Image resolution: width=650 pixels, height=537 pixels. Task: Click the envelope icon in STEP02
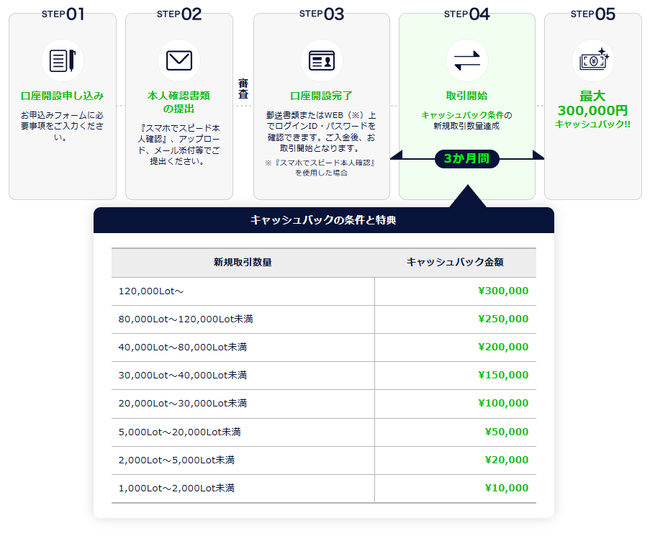(178, 60)
